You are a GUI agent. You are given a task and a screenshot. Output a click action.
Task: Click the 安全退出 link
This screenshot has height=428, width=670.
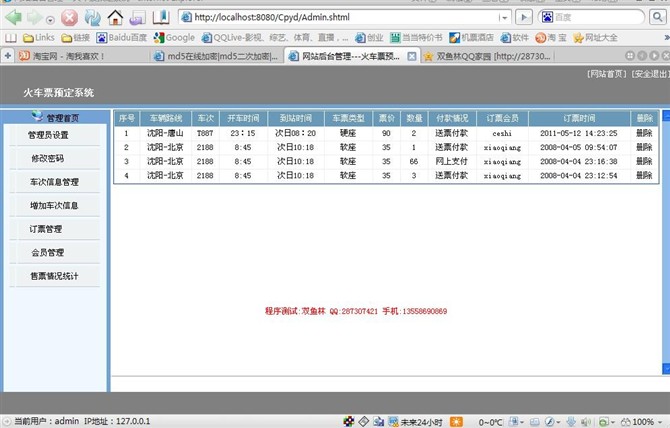tap(650, 74)
